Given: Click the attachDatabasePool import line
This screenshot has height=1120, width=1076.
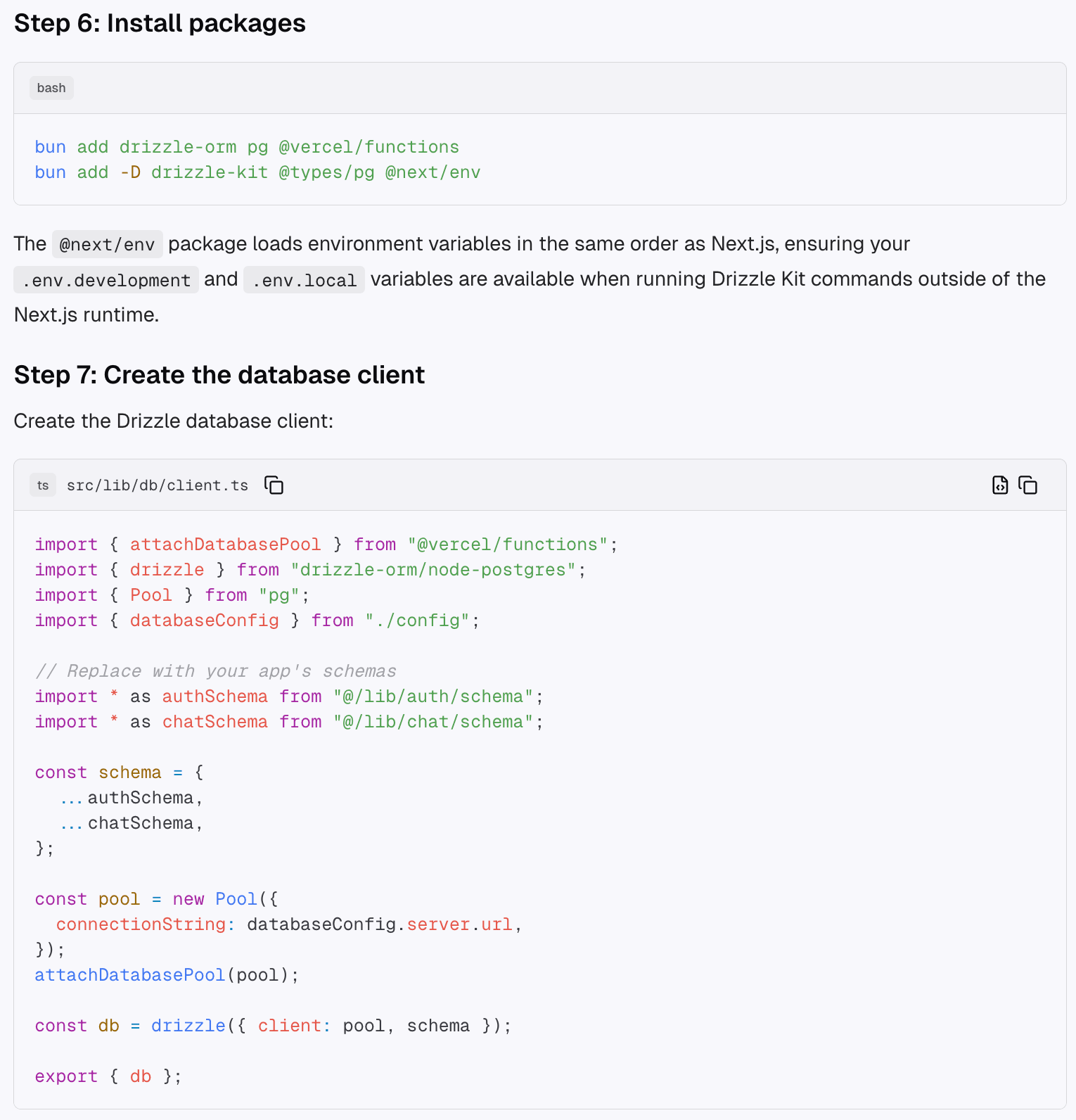Looking at the screenshot, I should tap(326, 545).
